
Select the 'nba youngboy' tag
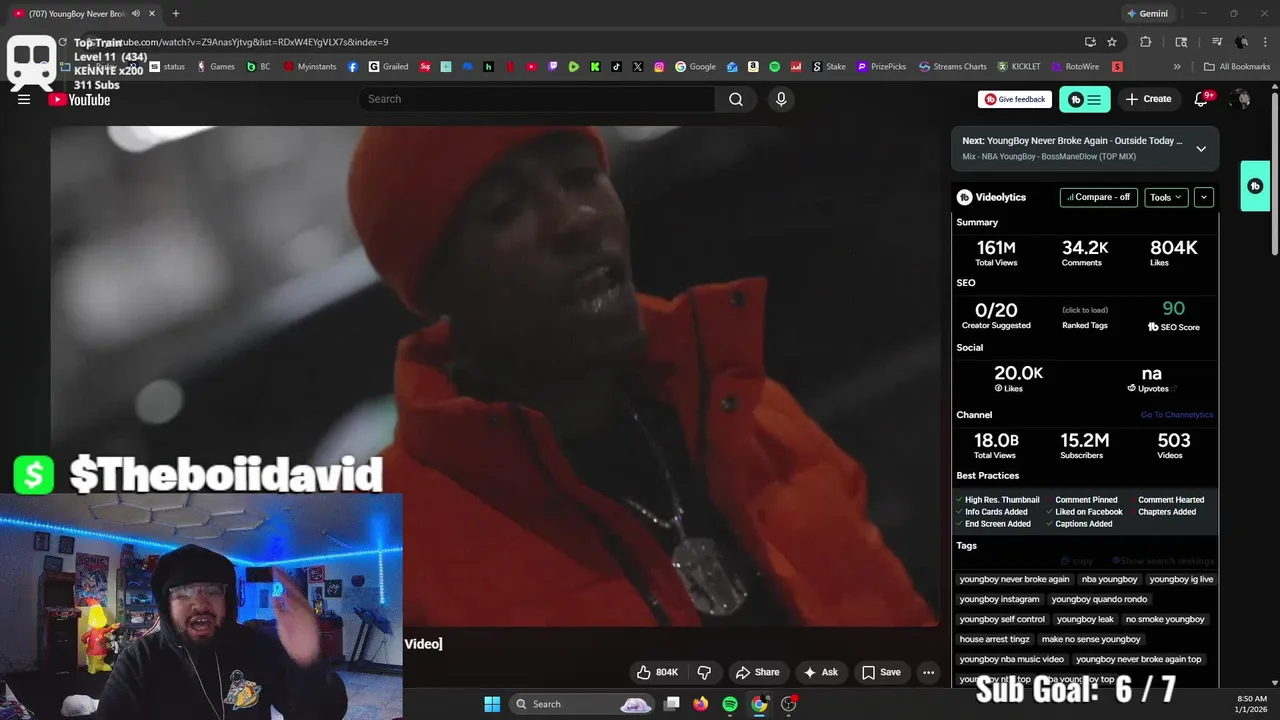click(x=1109, y=579)
